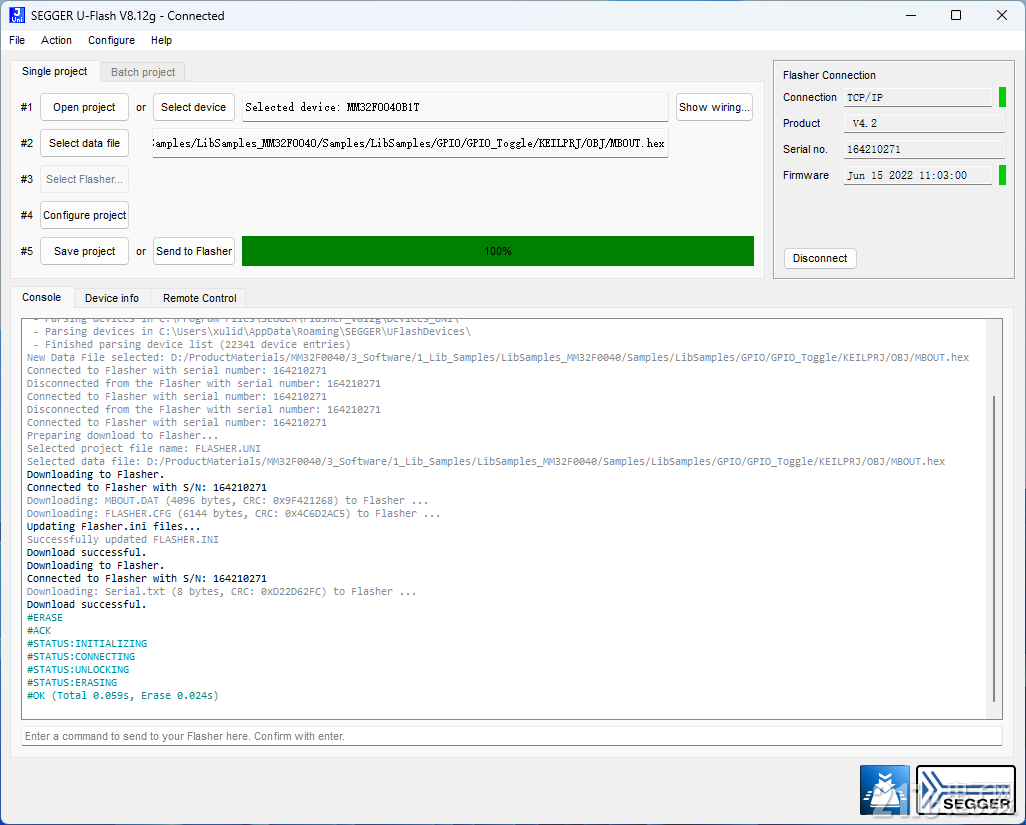Click the MBOUT.hex data file path field
The image size is (1026, 825).
(x=410, y=143)
